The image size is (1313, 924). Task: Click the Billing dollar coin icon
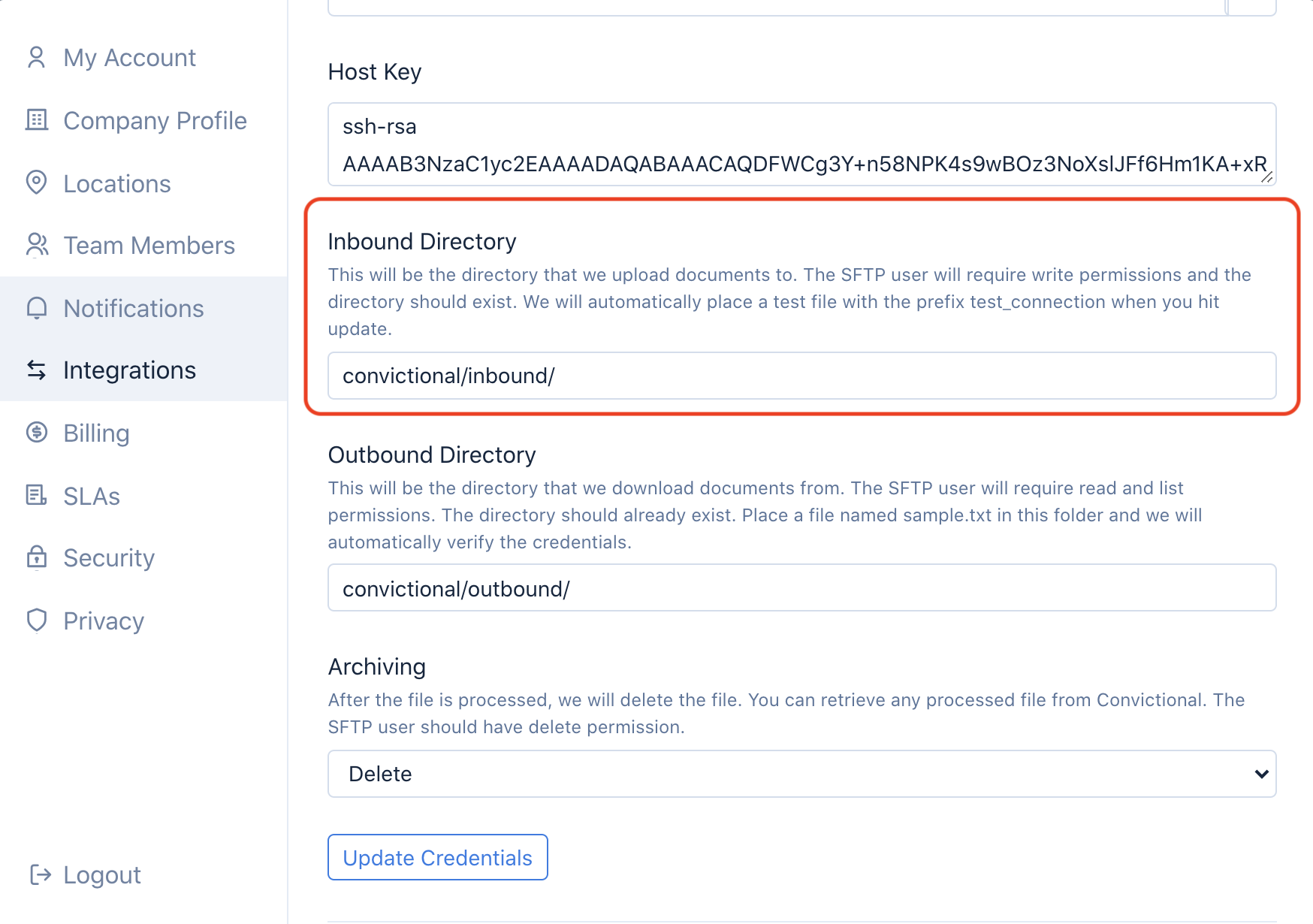point(36,433)
